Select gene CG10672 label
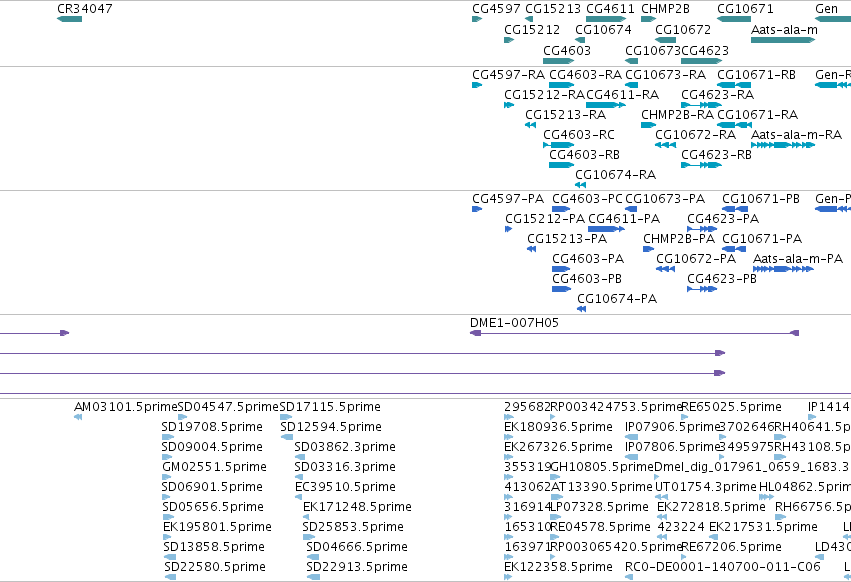The width and height of the screenshot is (851, 582). click(x=683, y=29)
